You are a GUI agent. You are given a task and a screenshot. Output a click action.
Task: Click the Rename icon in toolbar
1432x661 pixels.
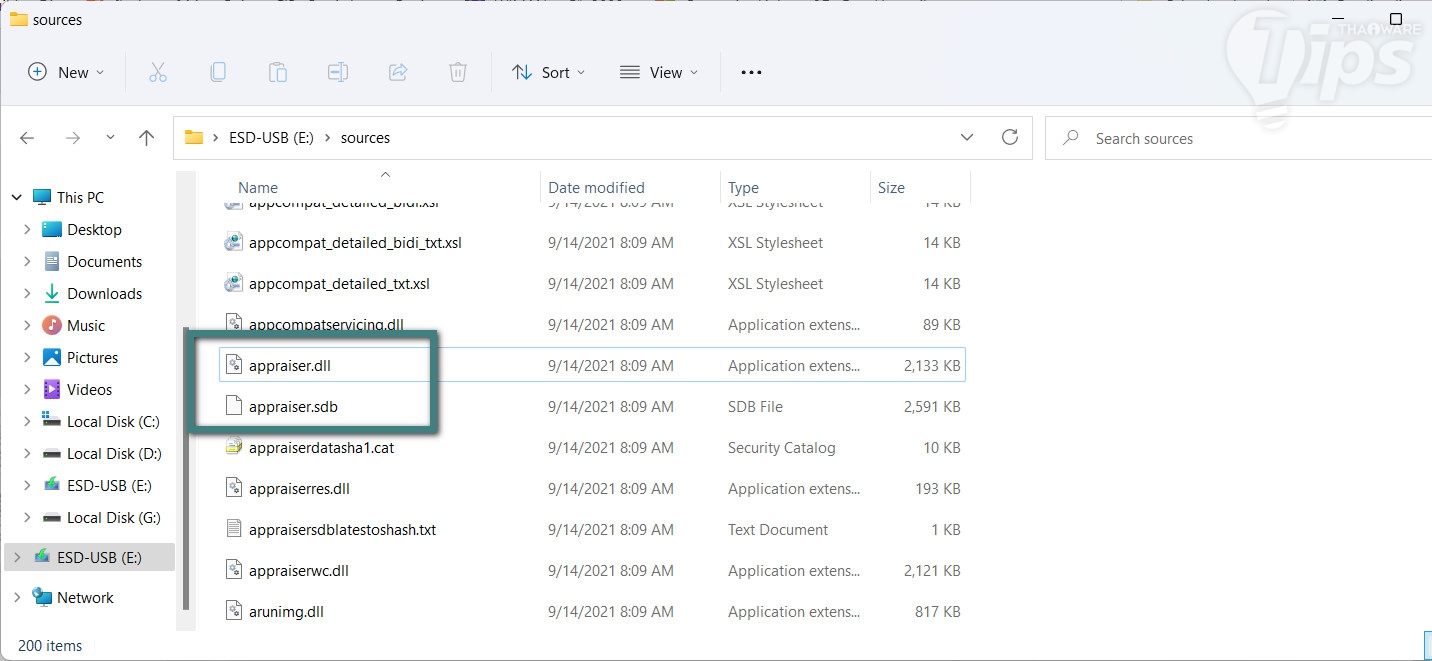point(338,72)
